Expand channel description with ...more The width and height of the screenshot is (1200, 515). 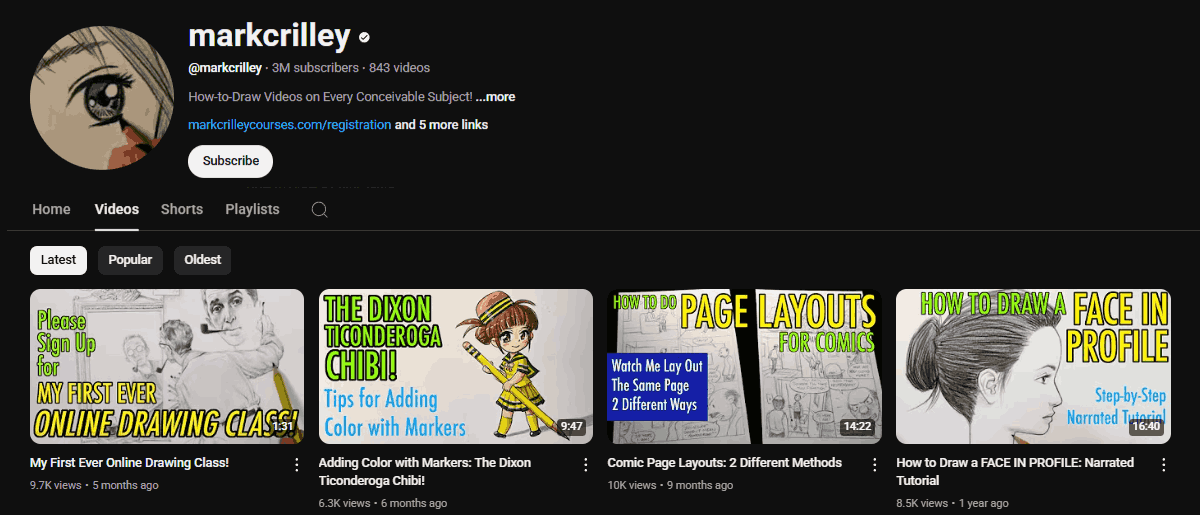point(496,97)
